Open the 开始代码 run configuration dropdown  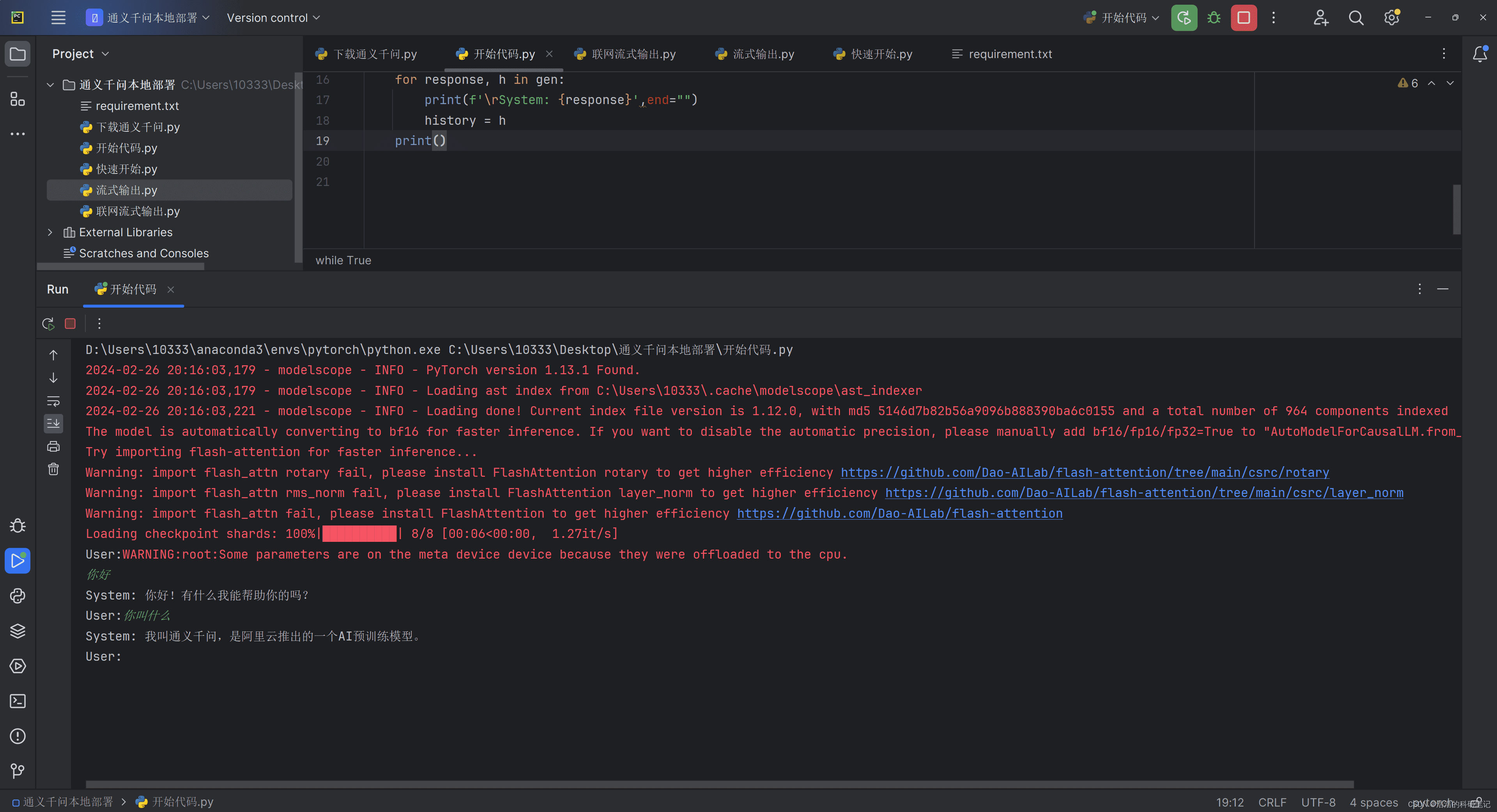pyautogui.click(x=1122, y=18)
